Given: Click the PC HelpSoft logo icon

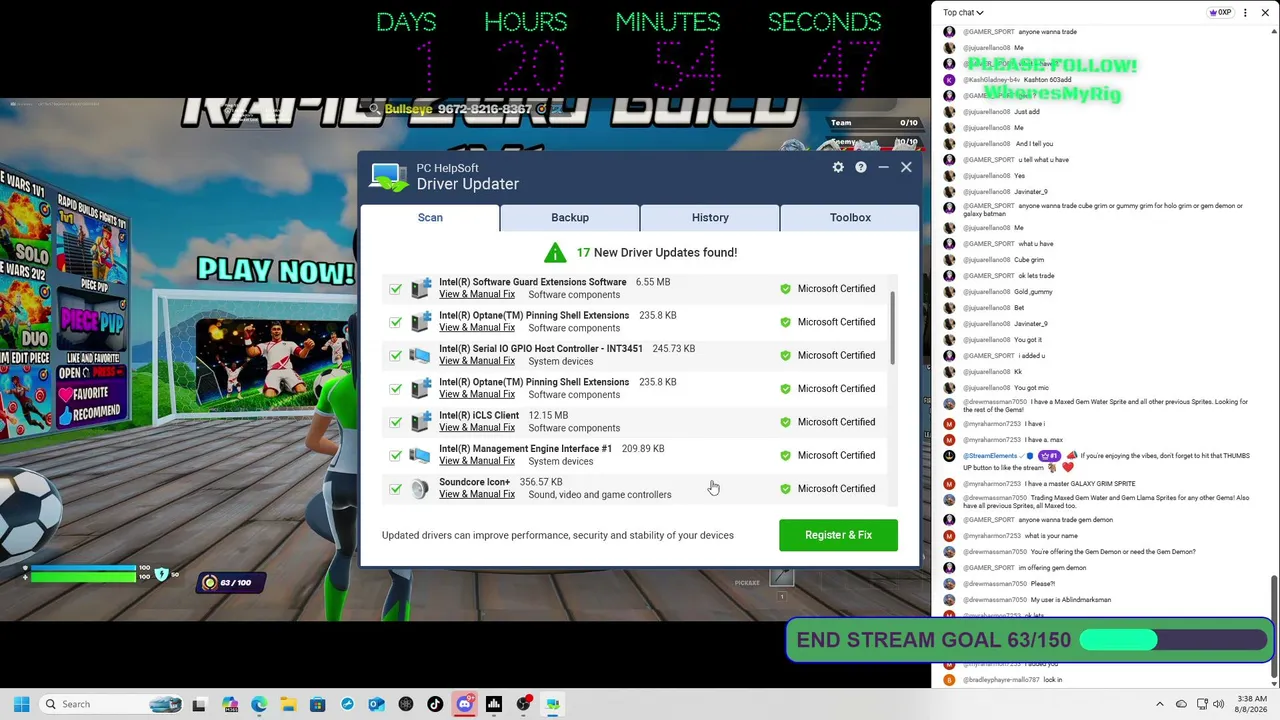Looking at the screenshot, I should [388, 176].
